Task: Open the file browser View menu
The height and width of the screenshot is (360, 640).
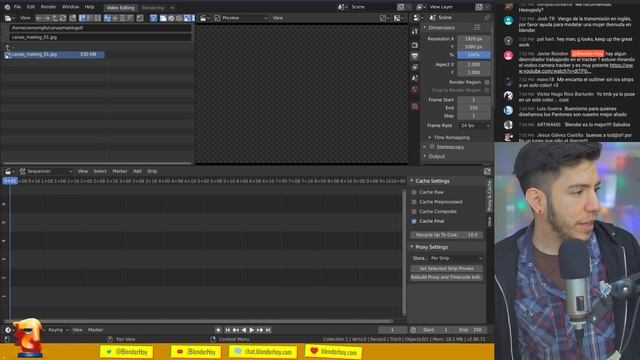Action: click(25, 18)
